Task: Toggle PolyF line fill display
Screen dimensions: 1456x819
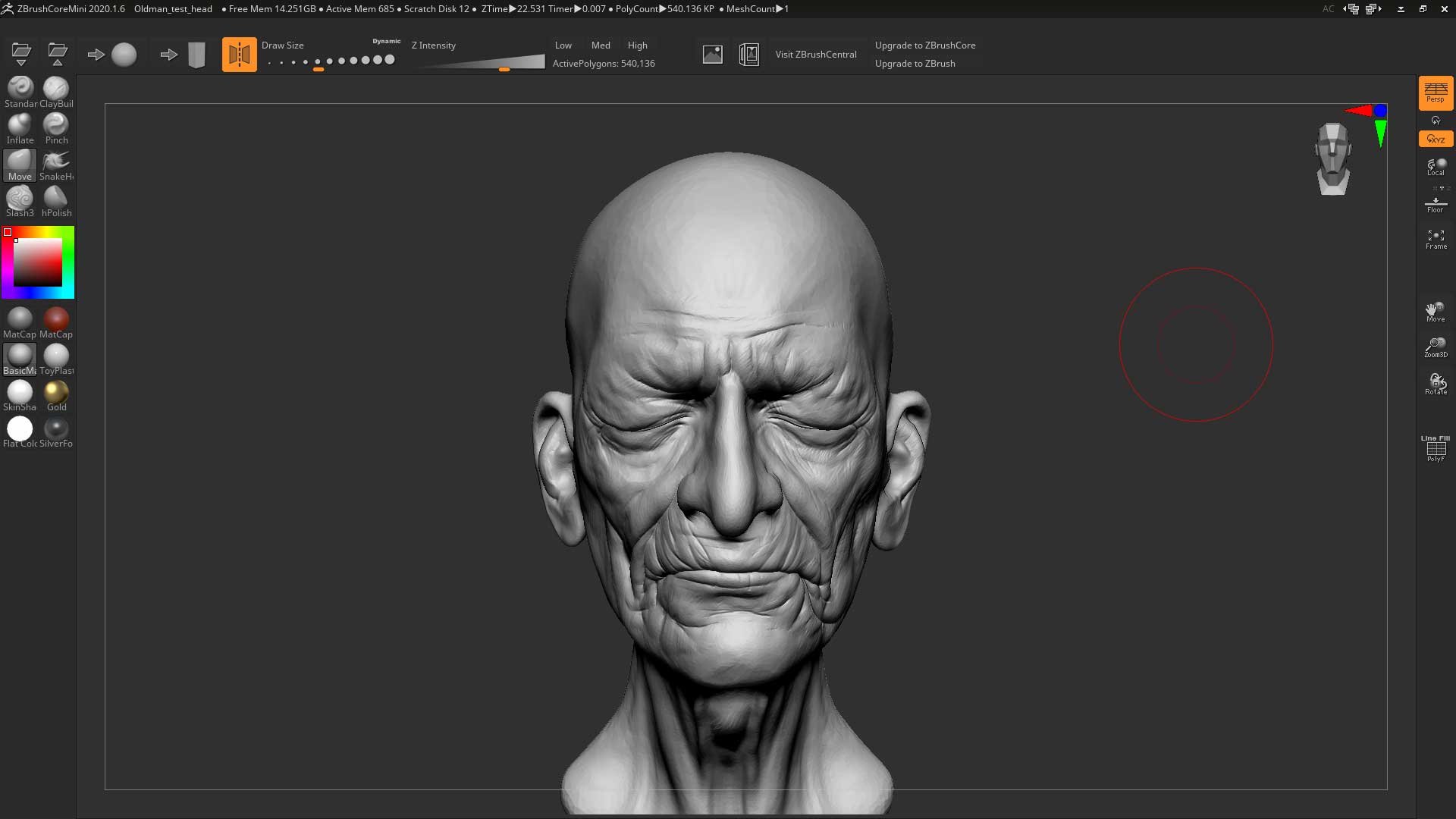Action: tap(1436, 449)
